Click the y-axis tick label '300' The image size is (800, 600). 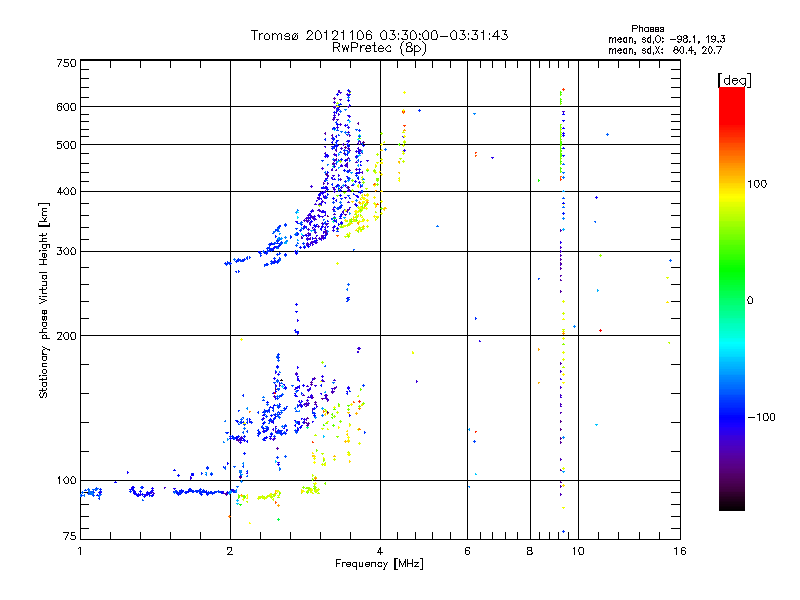click(x=66, y=252)
